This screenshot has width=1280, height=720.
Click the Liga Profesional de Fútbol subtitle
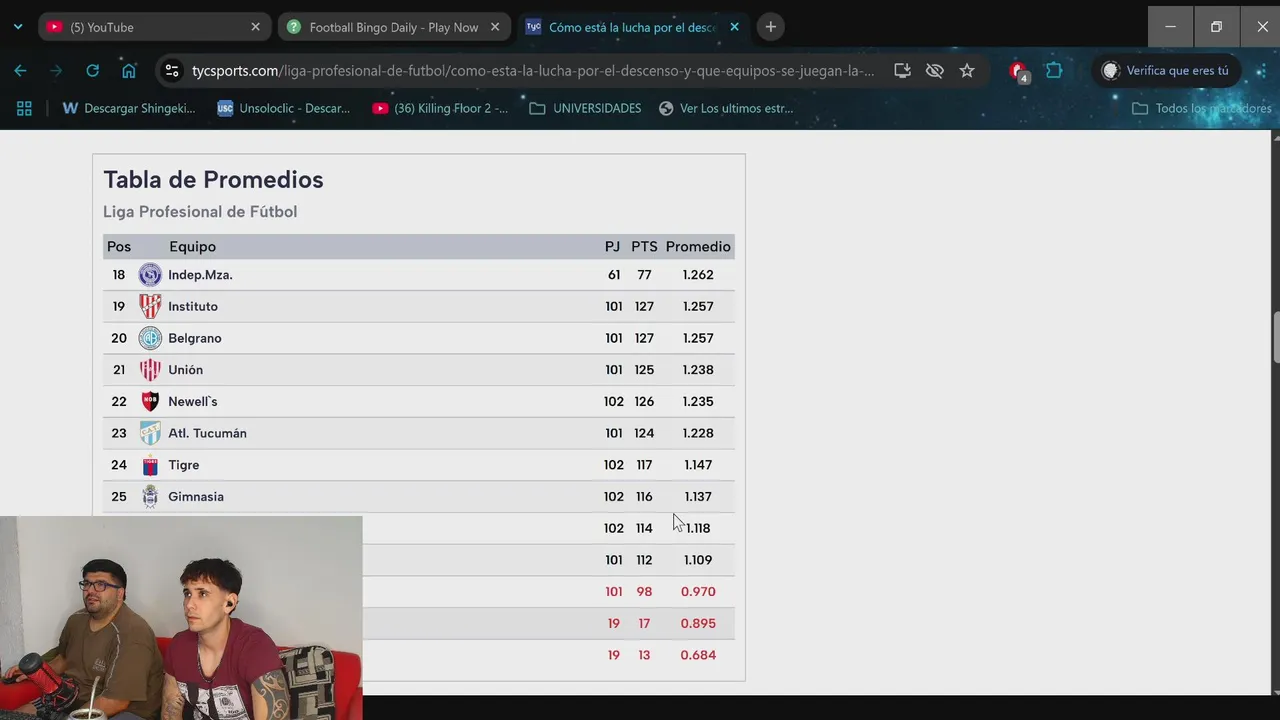[200, 212]
